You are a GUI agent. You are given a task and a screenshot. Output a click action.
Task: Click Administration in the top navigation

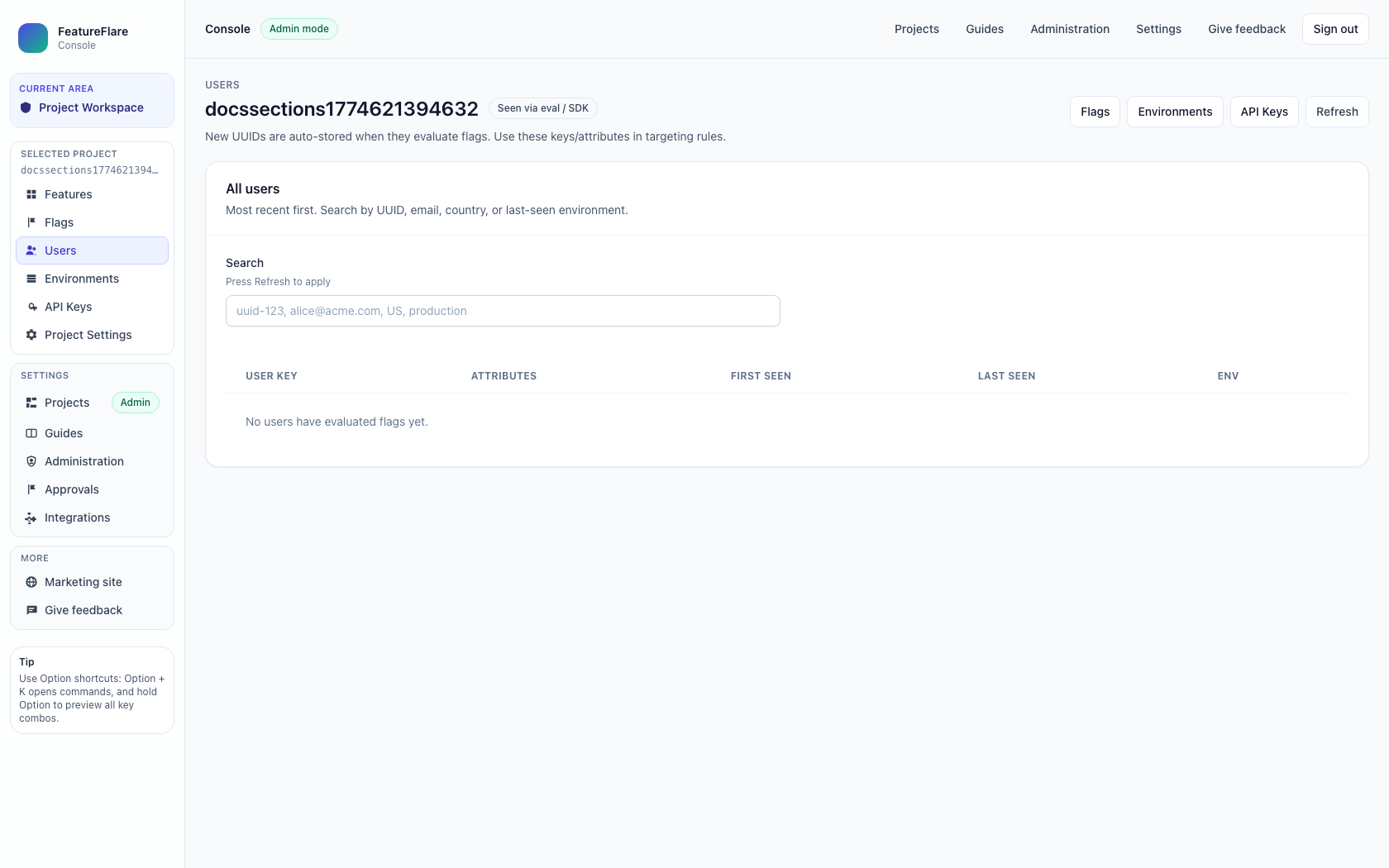1070,29
